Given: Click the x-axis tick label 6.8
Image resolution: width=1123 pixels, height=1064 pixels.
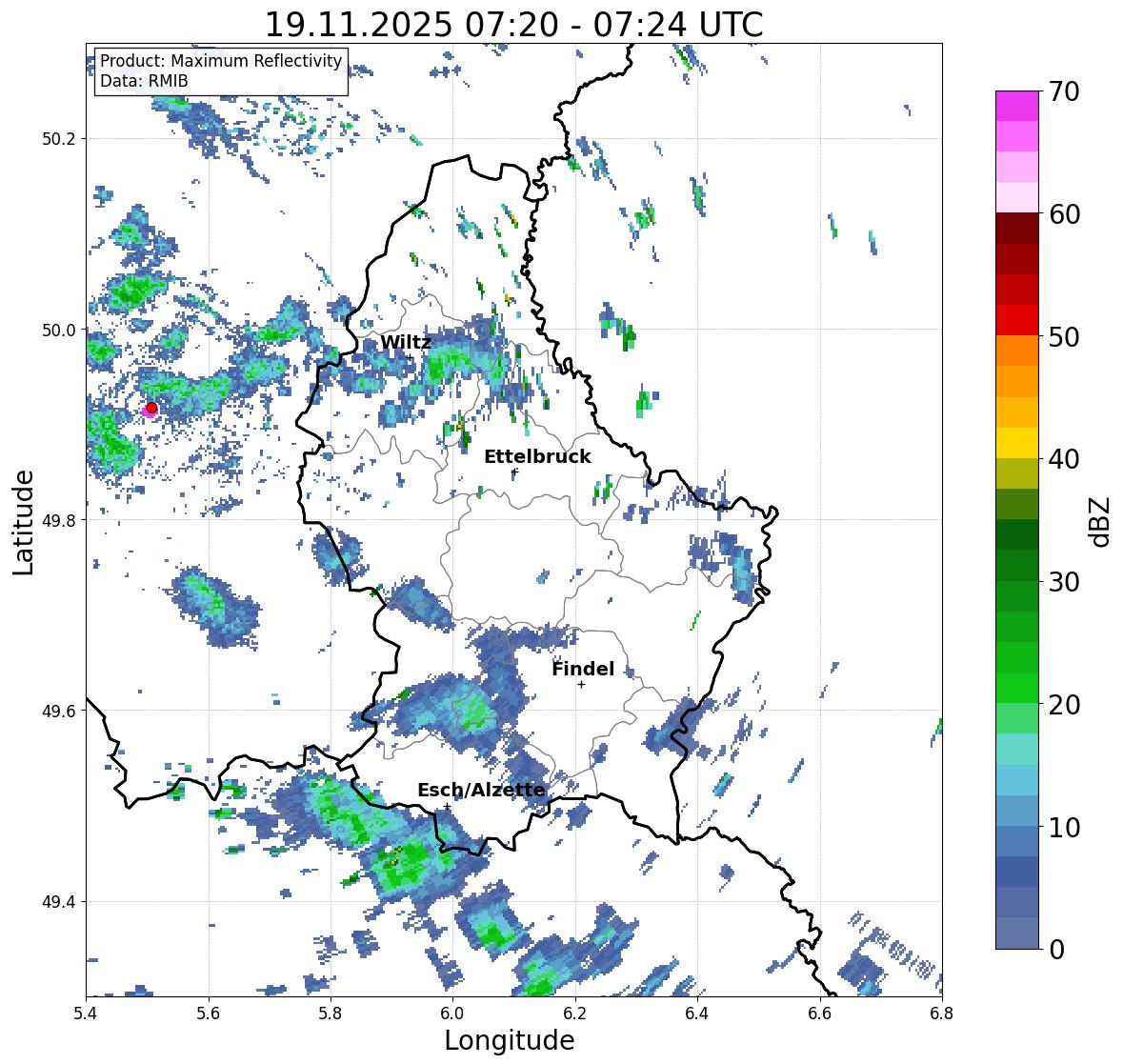Looking at the screenshot, I should click(x=942, y=1014).
